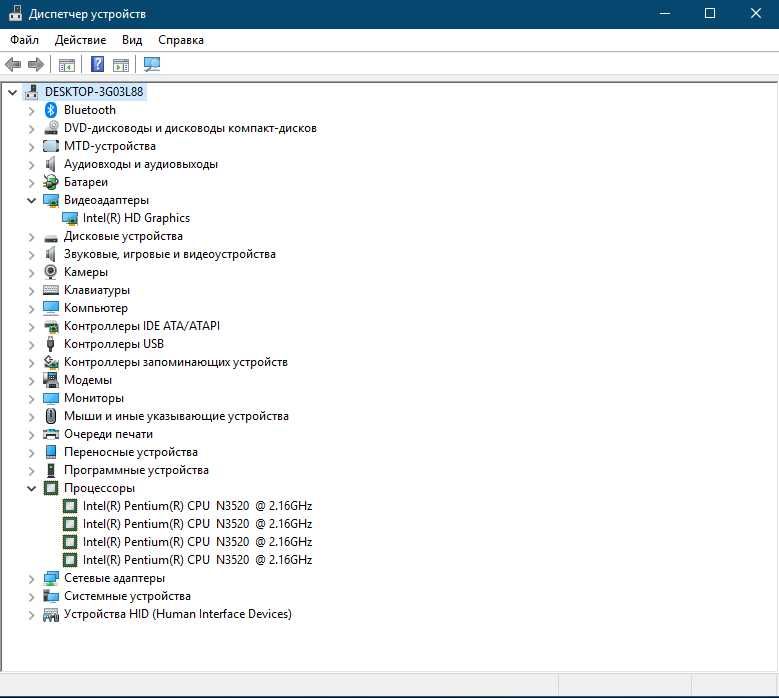Screen dimensions: 779x698
Task: Open the Справка menu
Action: pos(181,40)
